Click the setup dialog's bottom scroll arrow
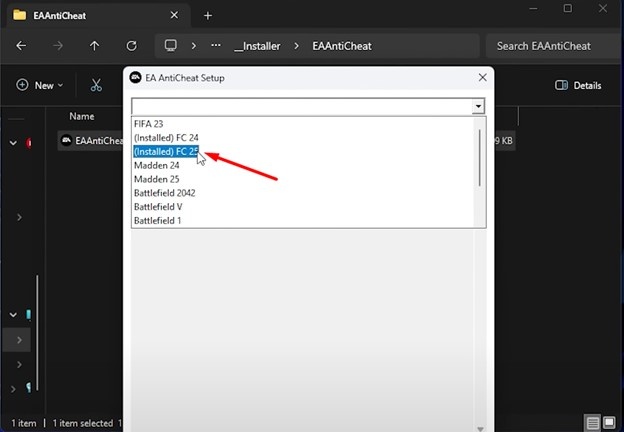The height and width of the screenshot is (432, 624). tap(480, 428)
